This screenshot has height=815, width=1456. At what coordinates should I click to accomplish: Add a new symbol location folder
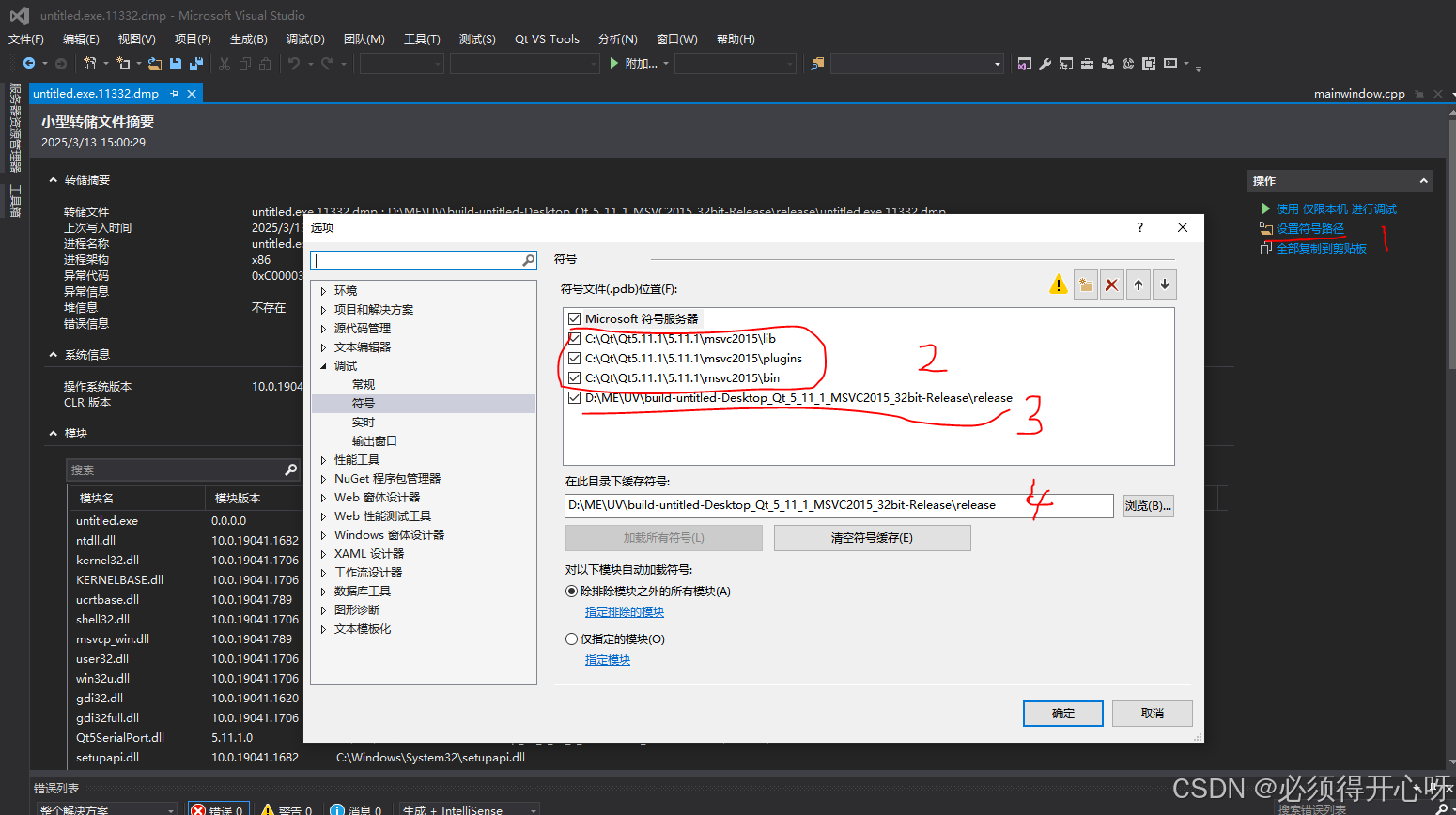click(1086, 284)
